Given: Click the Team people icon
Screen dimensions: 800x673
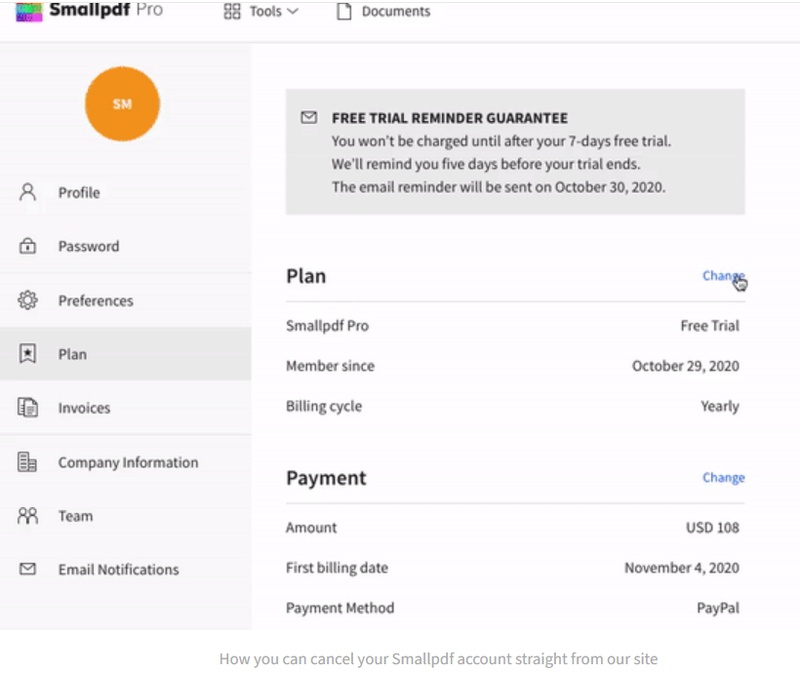Looking at the screenshot, I should point(28,516).
